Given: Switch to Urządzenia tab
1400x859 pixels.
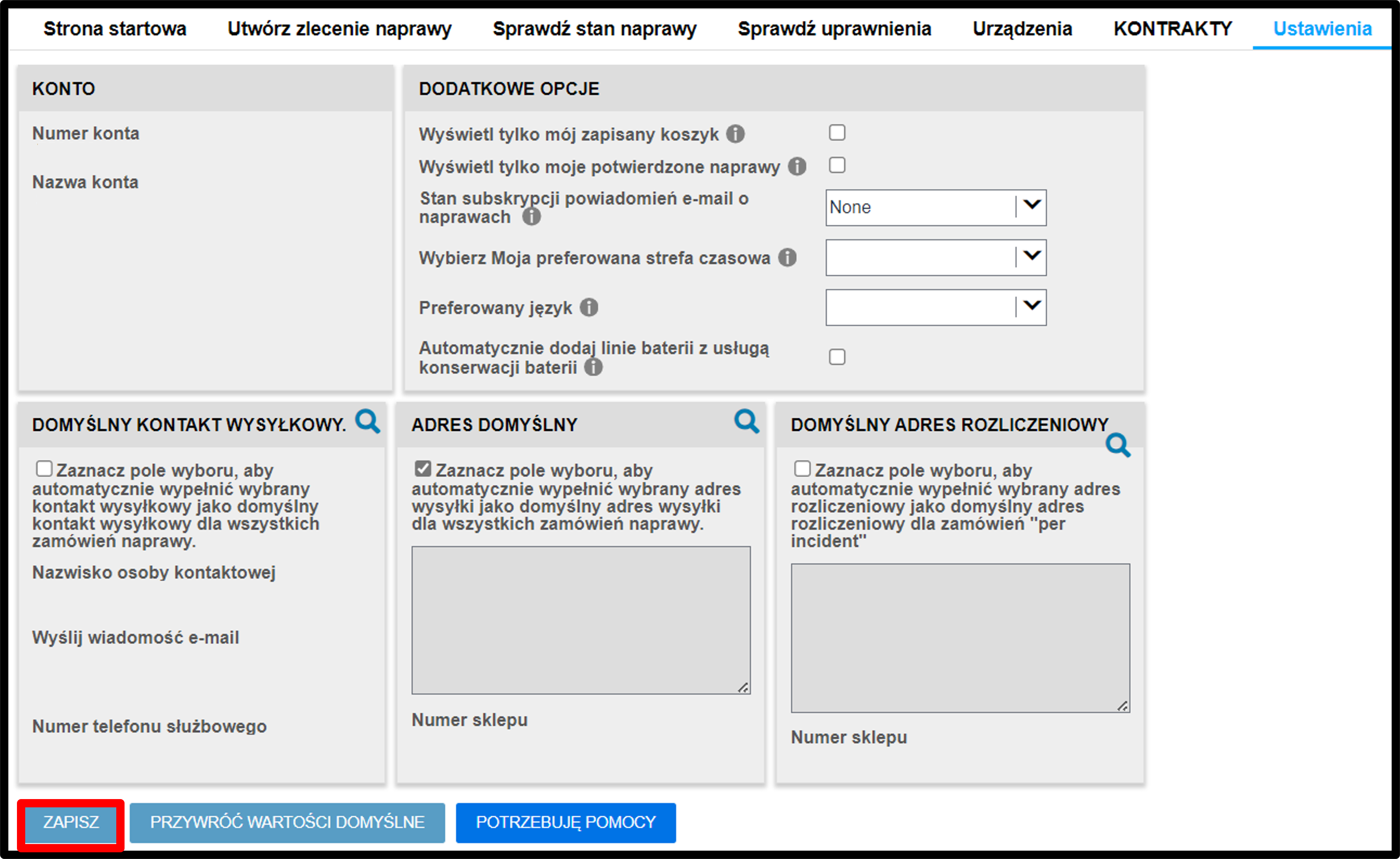Looking at the screenshot, I should click(1023, 28).
